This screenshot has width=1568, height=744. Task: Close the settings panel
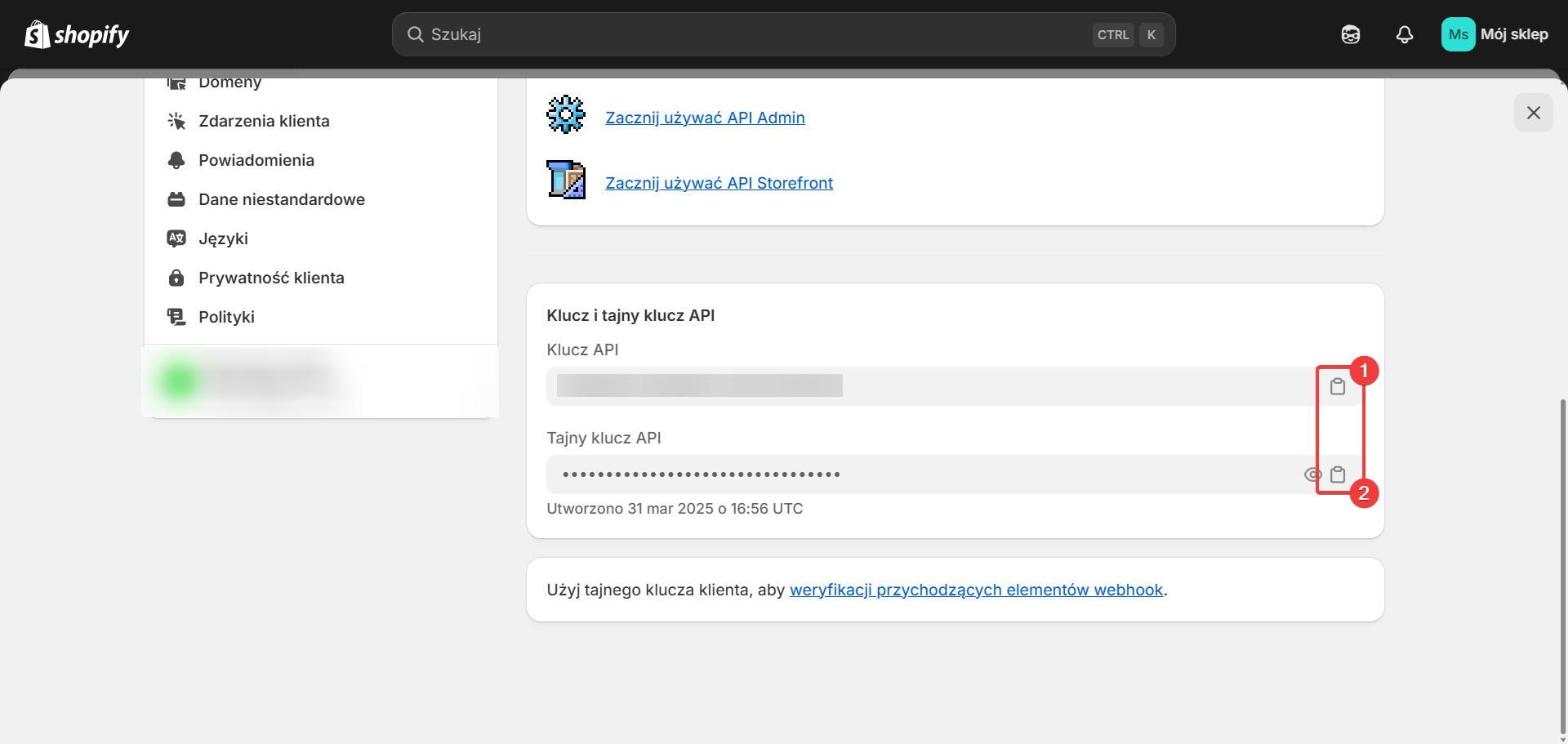coord(1533,113)
